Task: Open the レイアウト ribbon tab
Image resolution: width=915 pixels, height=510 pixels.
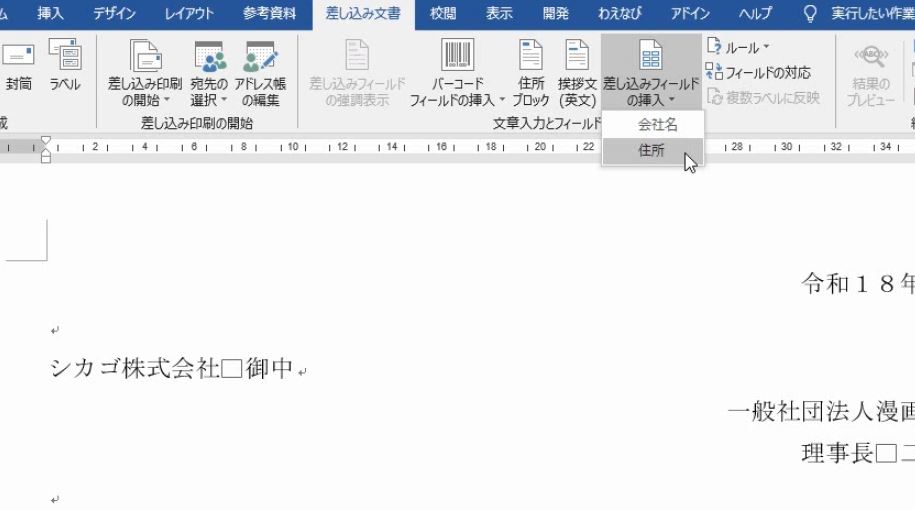Action: [188, 13]
